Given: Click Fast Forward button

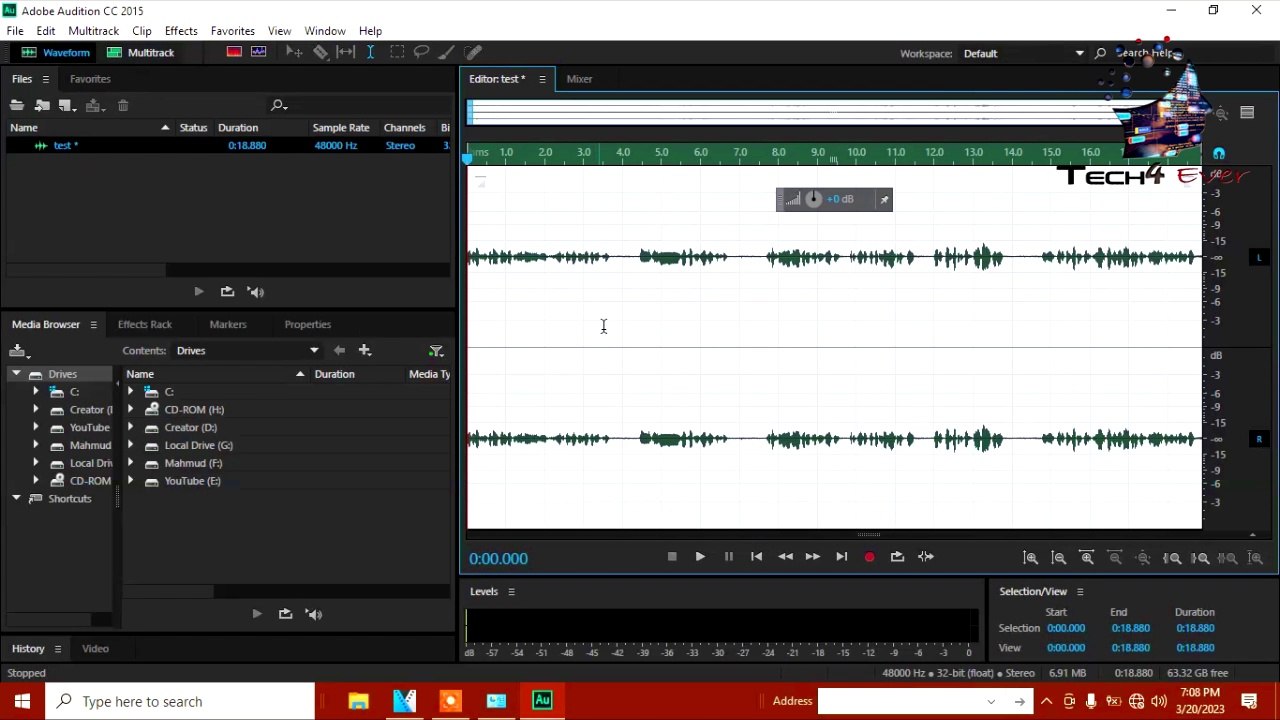Looking at the screenshot, I should coord(813,557).
